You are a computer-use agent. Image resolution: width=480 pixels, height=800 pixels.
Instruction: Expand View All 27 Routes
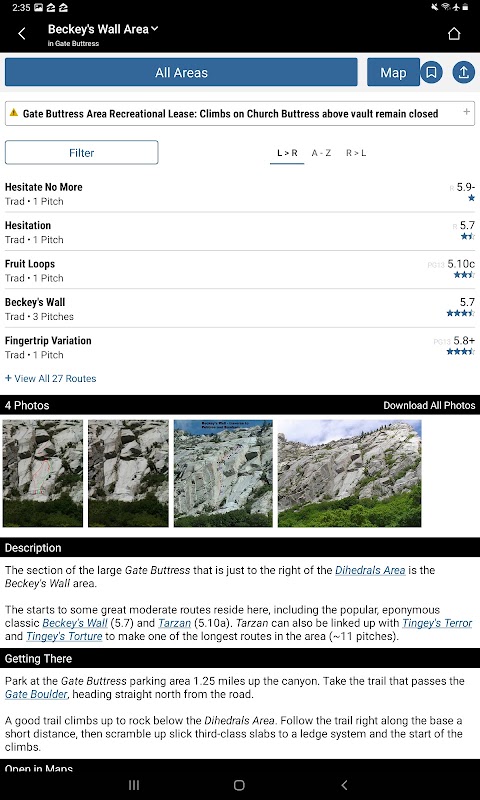[x=50, y=379]
